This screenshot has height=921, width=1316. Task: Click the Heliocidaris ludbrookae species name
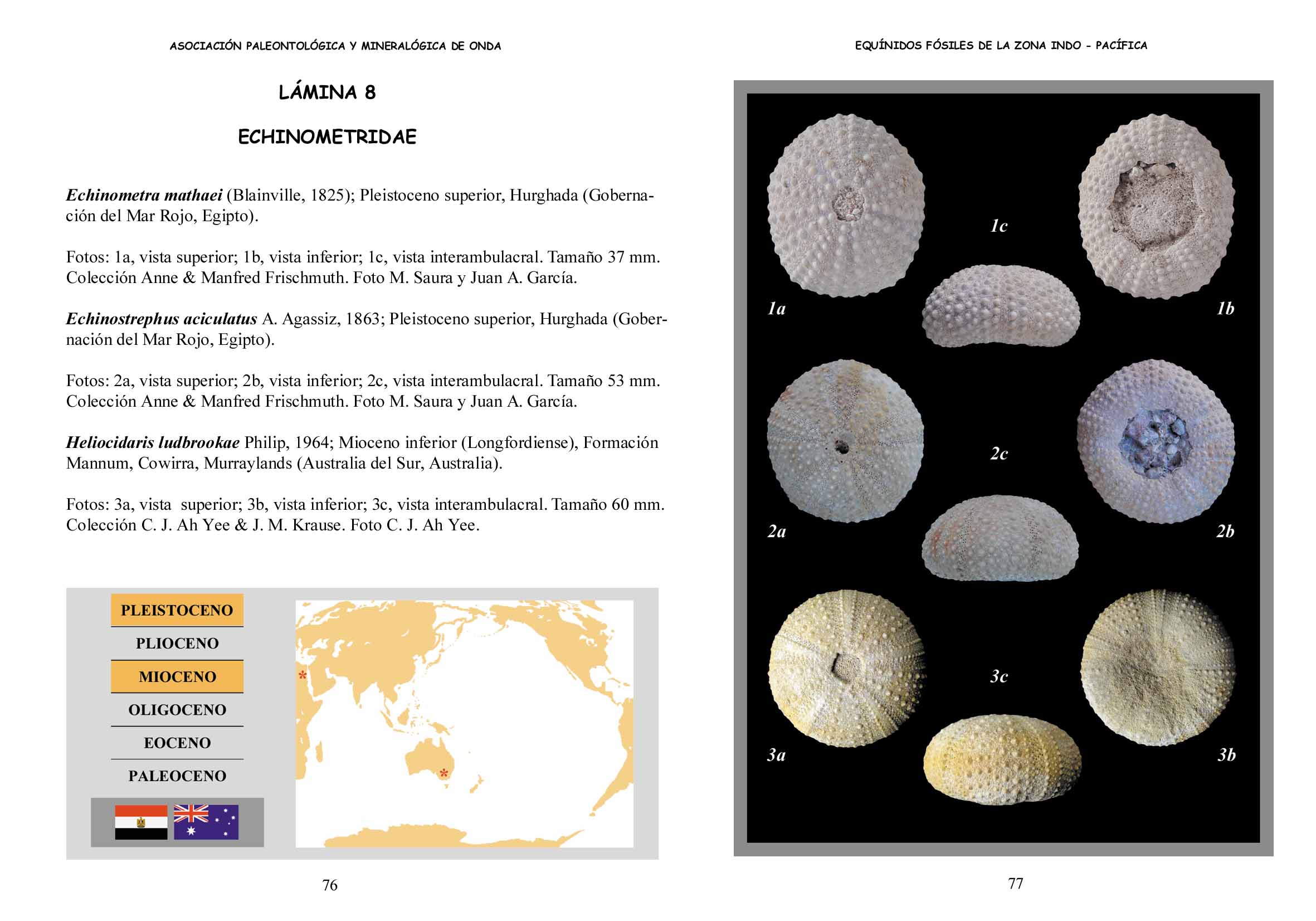point(153,442)
